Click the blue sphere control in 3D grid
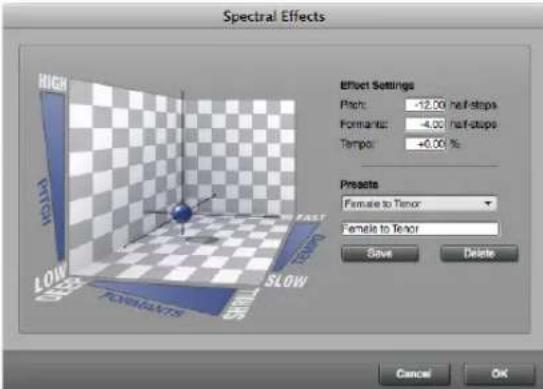The image size is (543, 389). point(182,213)
